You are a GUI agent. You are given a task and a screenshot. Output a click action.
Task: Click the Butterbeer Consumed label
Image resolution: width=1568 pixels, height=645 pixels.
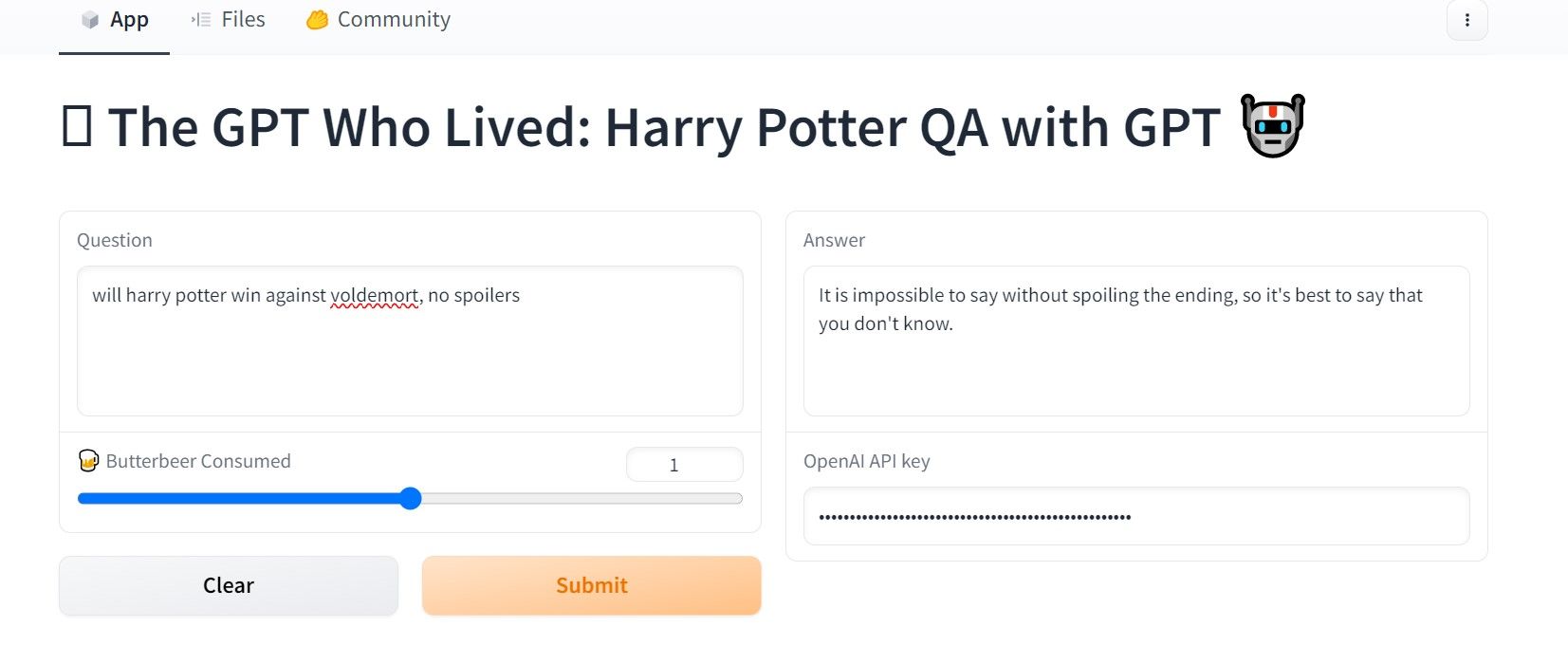point(198,461)
